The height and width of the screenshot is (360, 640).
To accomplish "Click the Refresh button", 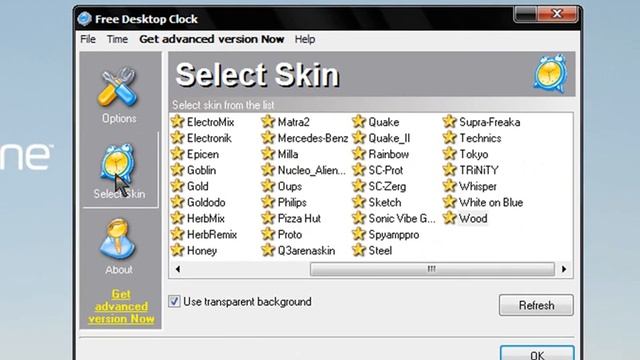I will pos(536,305).
